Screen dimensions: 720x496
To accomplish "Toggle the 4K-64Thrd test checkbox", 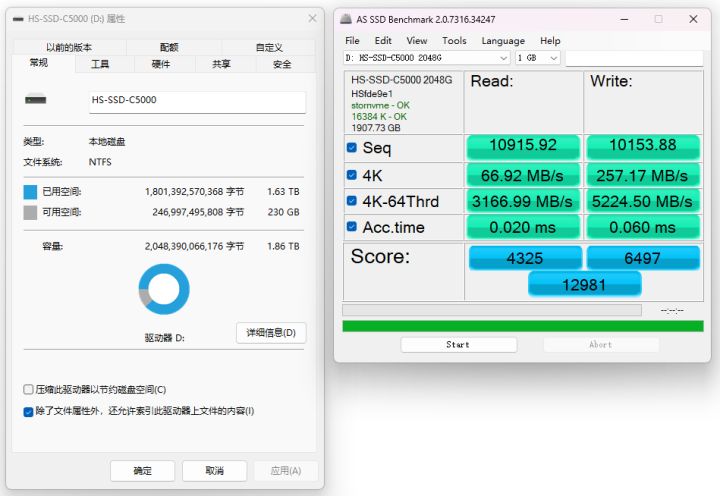I will point(352,201).
